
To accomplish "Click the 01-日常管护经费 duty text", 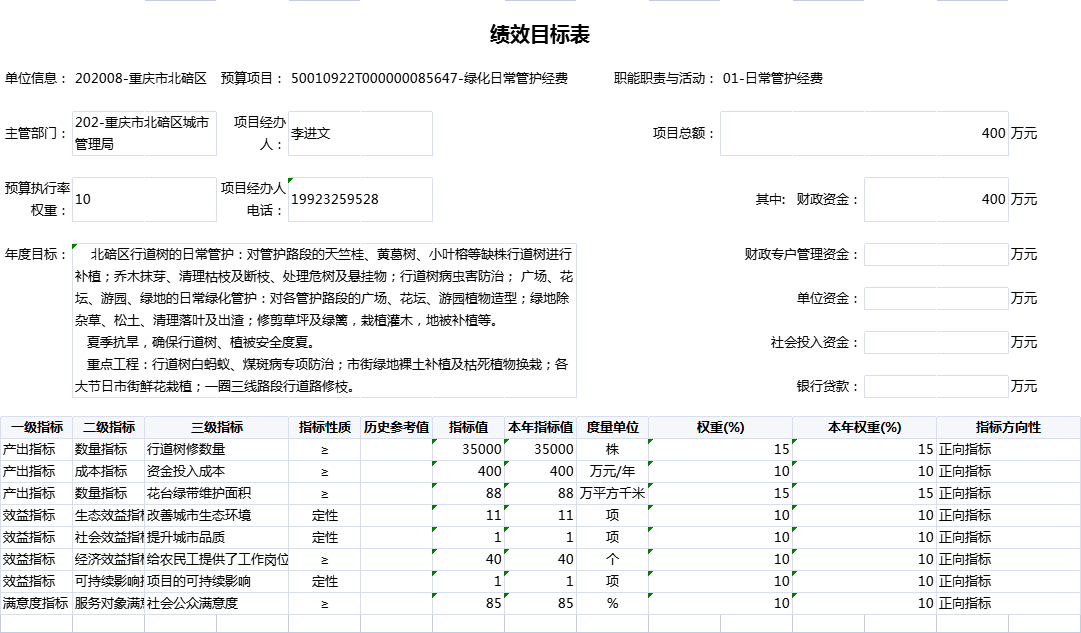I will tap(773, 79).
